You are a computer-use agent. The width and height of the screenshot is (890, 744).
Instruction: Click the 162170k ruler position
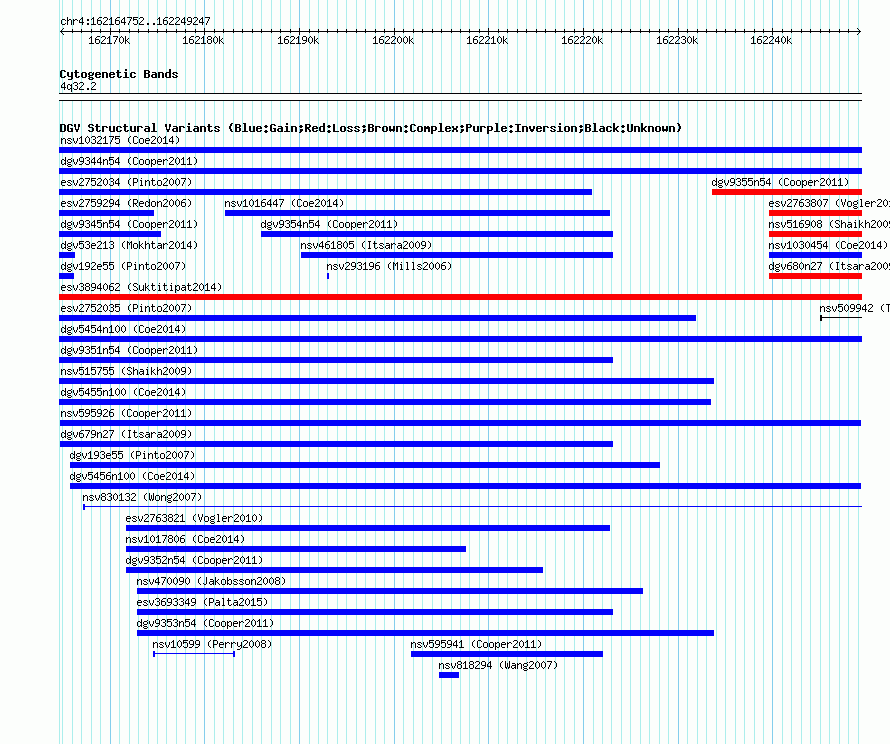pyautogui.click(x=109, y=40)
